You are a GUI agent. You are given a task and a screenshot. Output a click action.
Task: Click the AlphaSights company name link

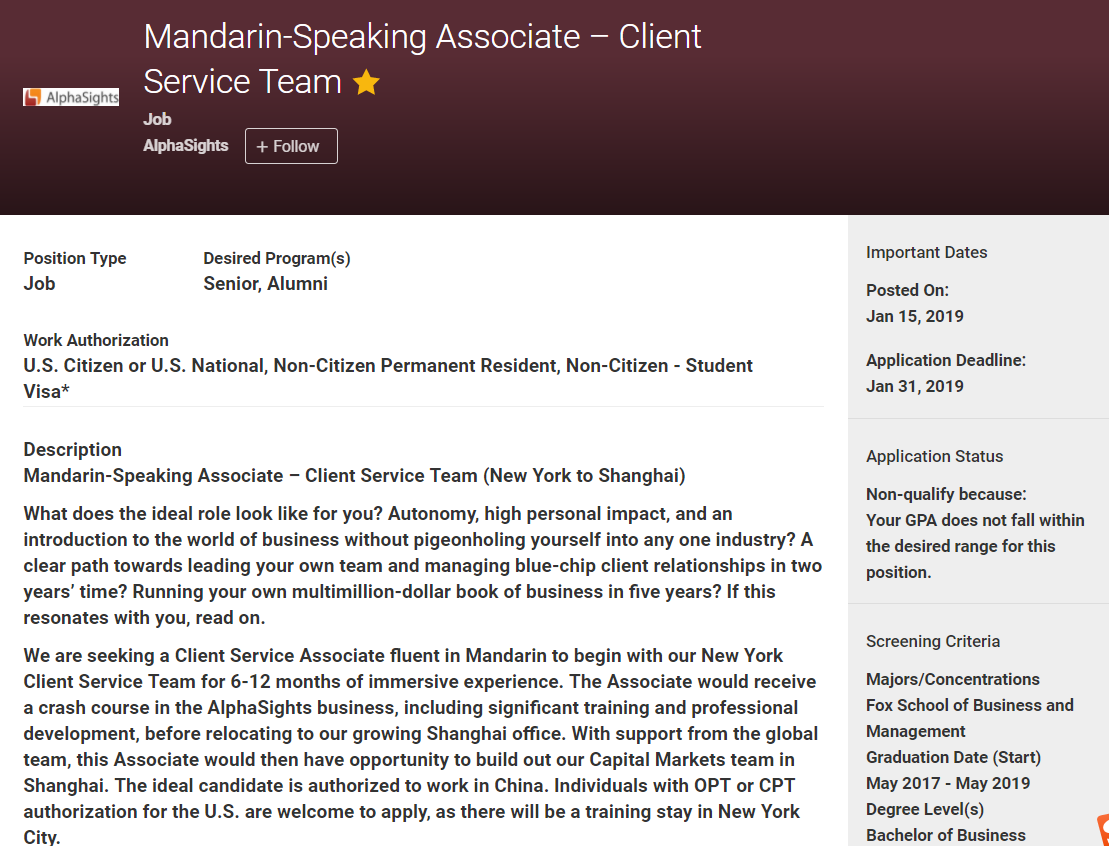[186, 146]
